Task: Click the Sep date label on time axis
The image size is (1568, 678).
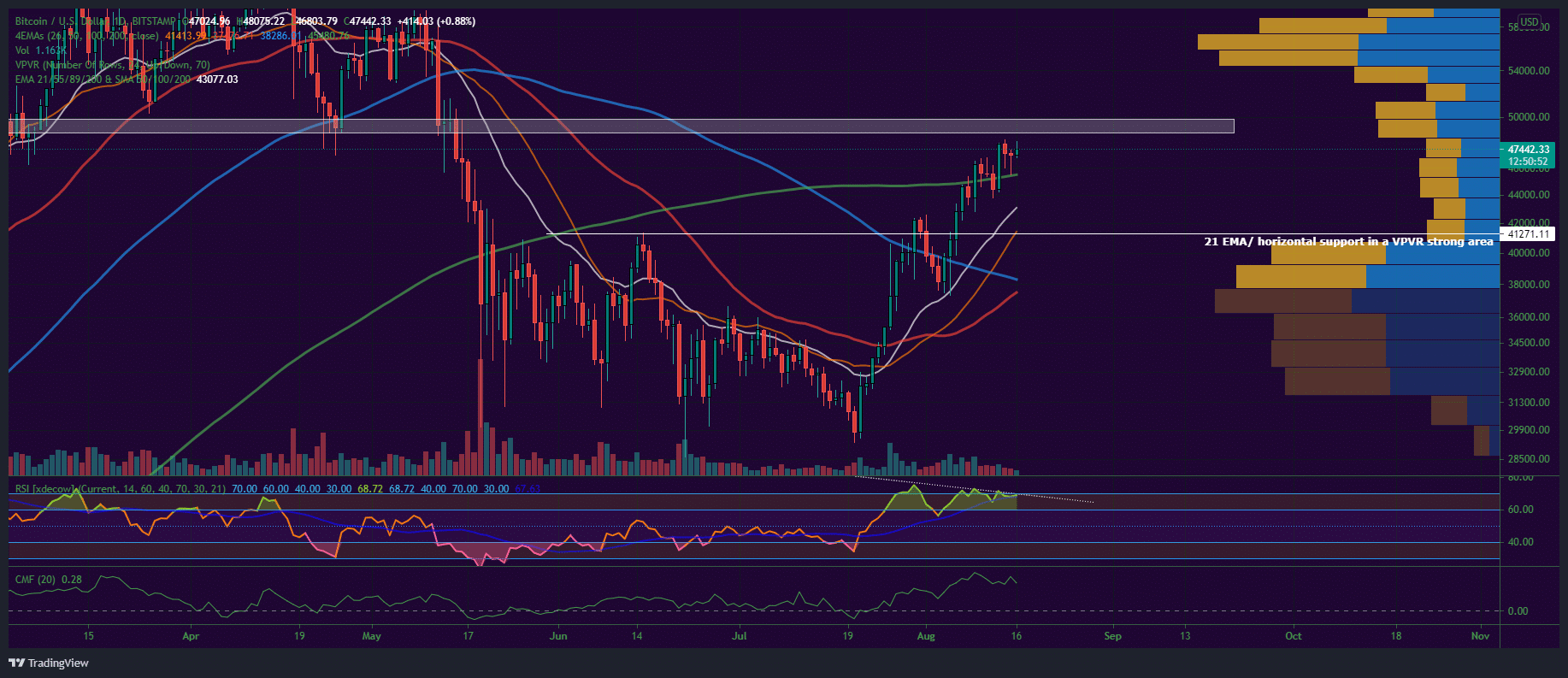Action: pyautogui.click(x=1112, y=636)
